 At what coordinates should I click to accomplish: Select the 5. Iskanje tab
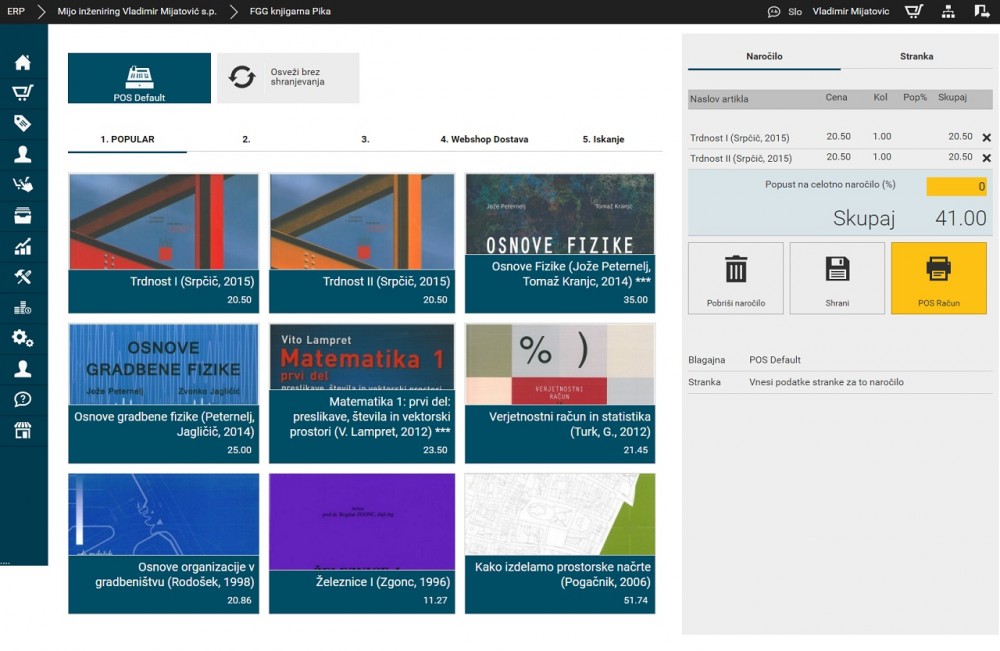pyautogui.click(x=603, y=139)
